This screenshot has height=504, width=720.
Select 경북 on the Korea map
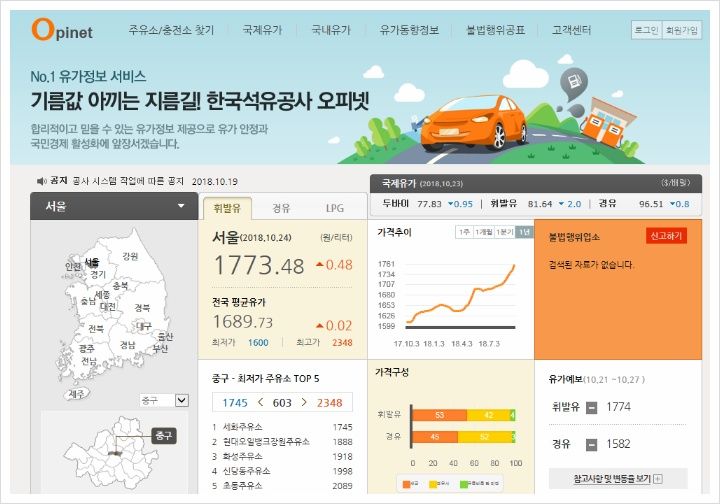point(142,308)
